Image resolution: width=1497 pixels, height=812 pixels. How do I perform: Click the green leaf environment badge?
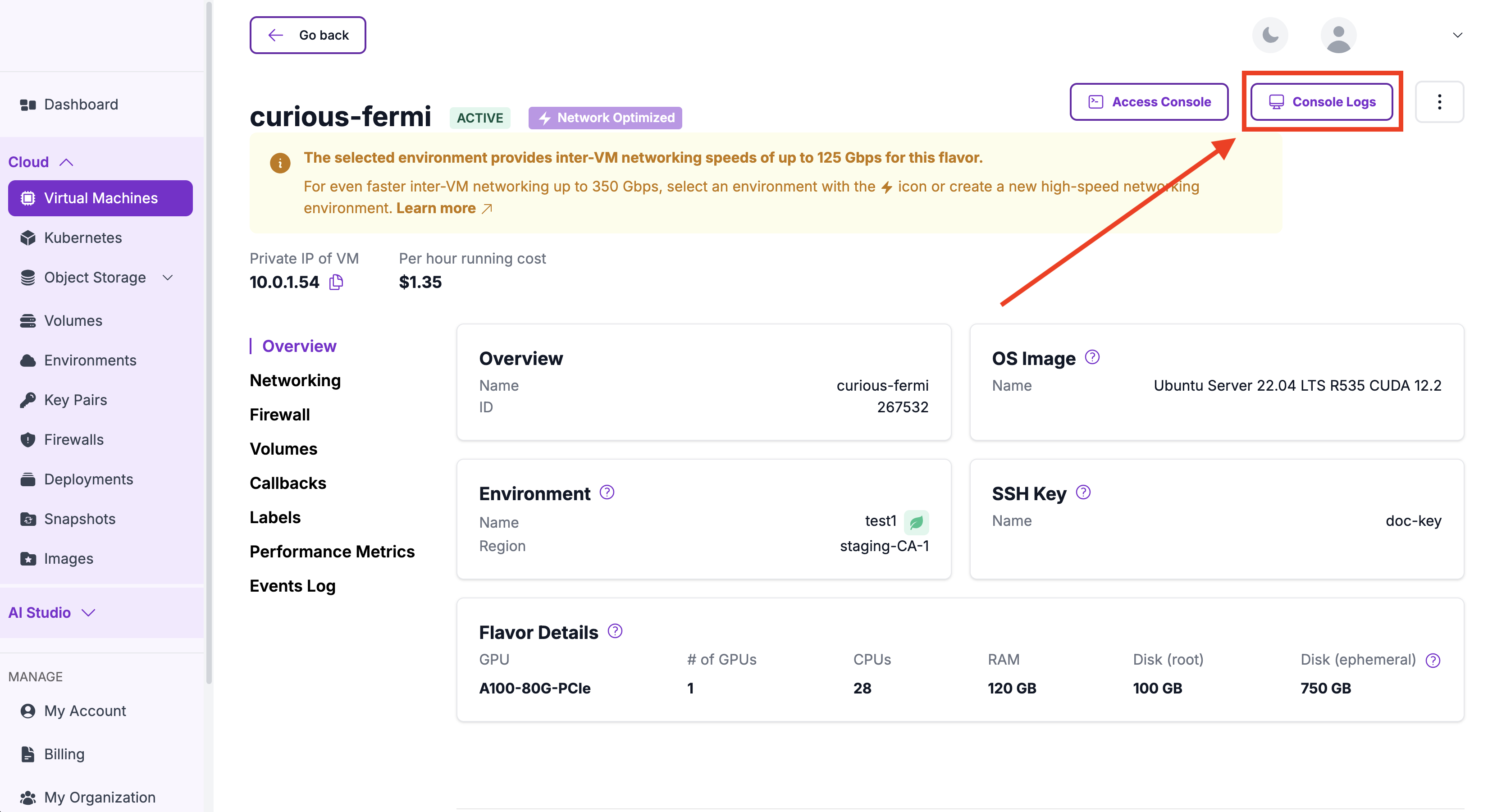tap(916, 522)
